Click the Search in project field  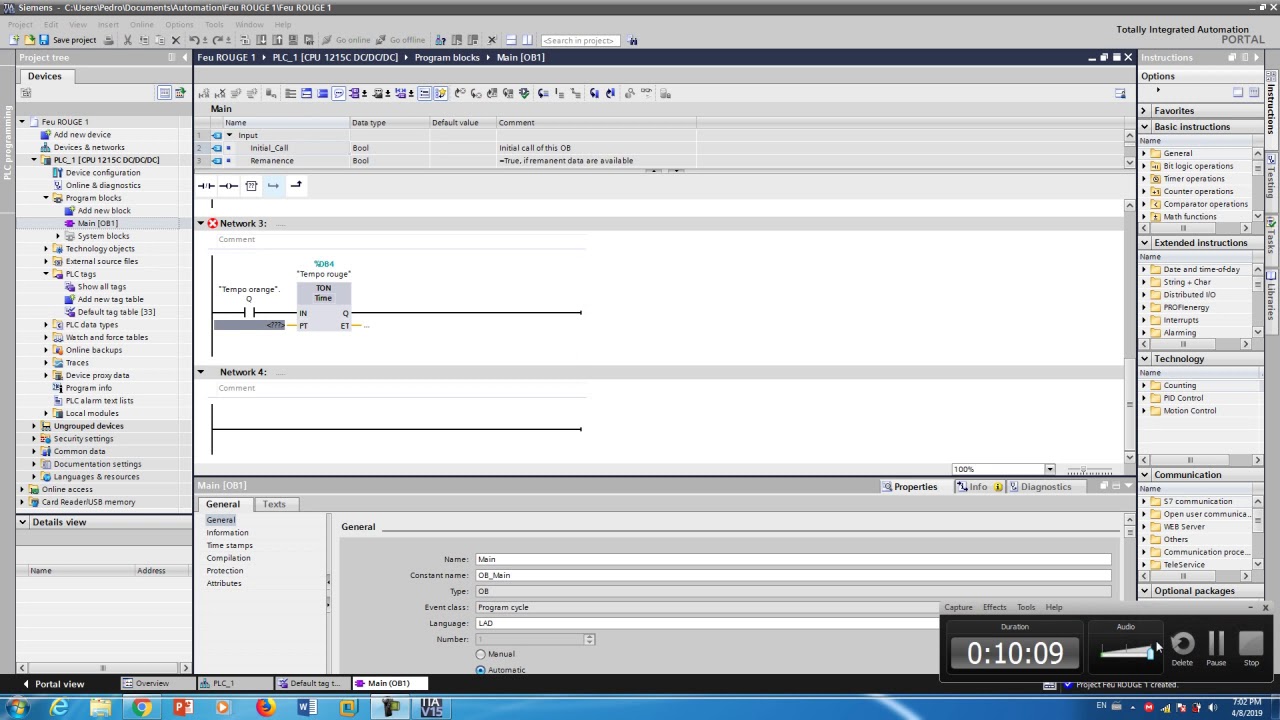pos(578,40)
